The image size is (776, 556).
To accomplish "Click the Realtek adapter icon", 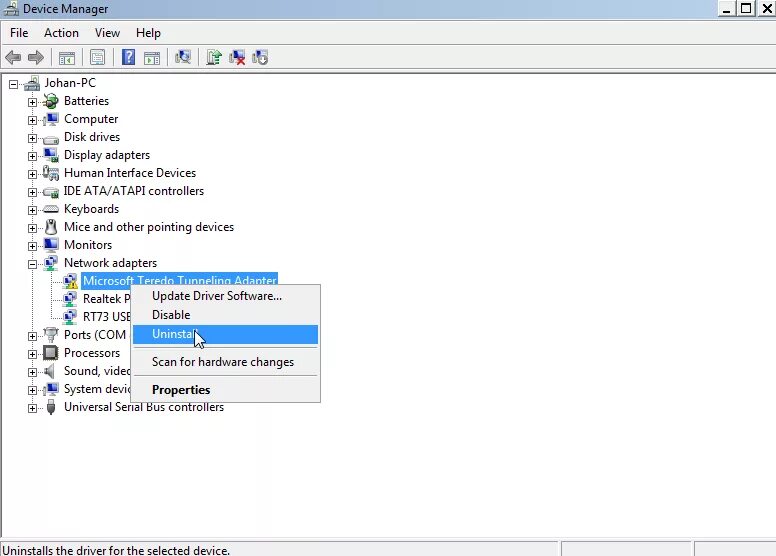I will (x=70, y=299).
